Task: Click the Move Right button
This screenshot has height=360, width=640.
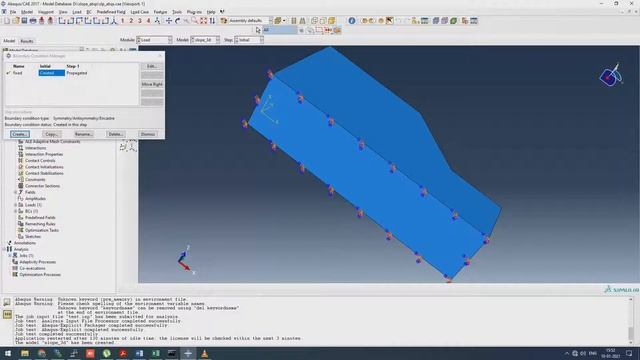Action: pyautogui.click(x=152, y=84)
